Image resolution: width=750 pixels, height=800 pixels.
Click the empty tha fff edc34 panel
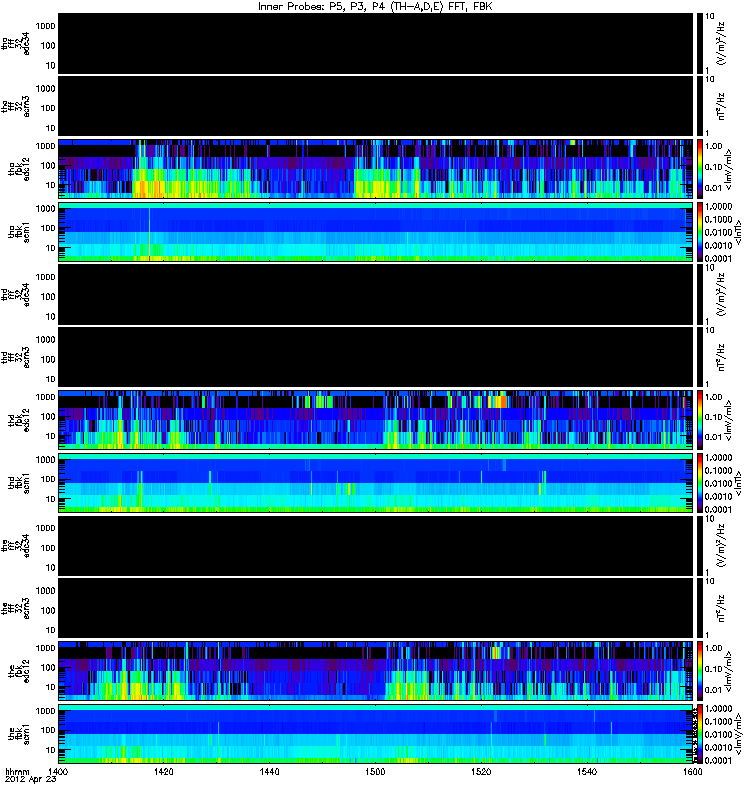[376, 44]
